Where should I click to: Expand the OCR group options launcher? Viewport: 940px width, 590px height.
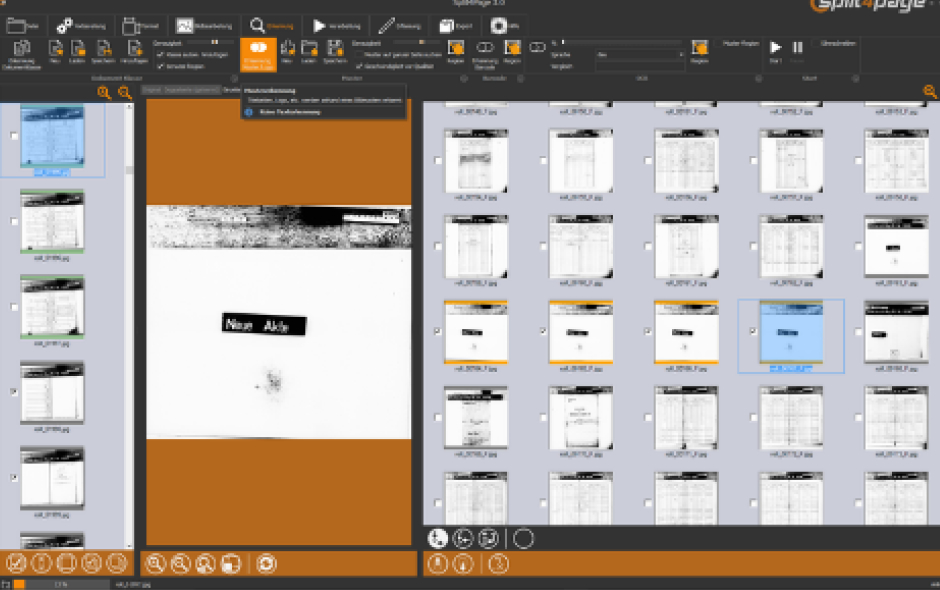(x=758, y=79)
